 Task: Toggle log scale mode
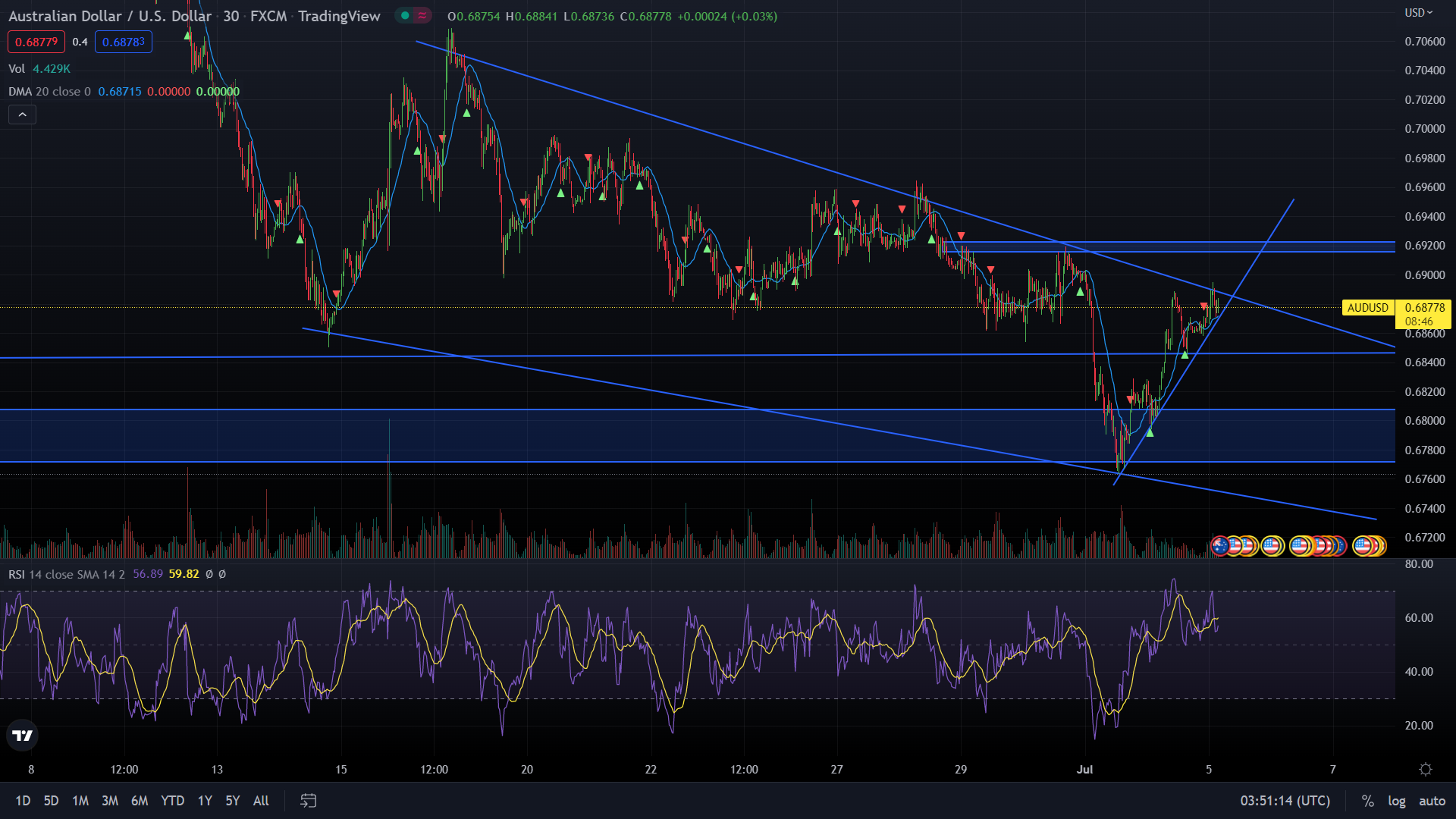click(x=1397, y=800)
